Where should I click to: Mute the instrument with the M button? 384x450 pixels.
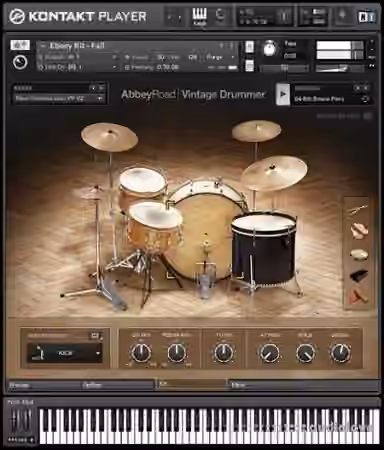pyautogui.click(x=249, y=65)
